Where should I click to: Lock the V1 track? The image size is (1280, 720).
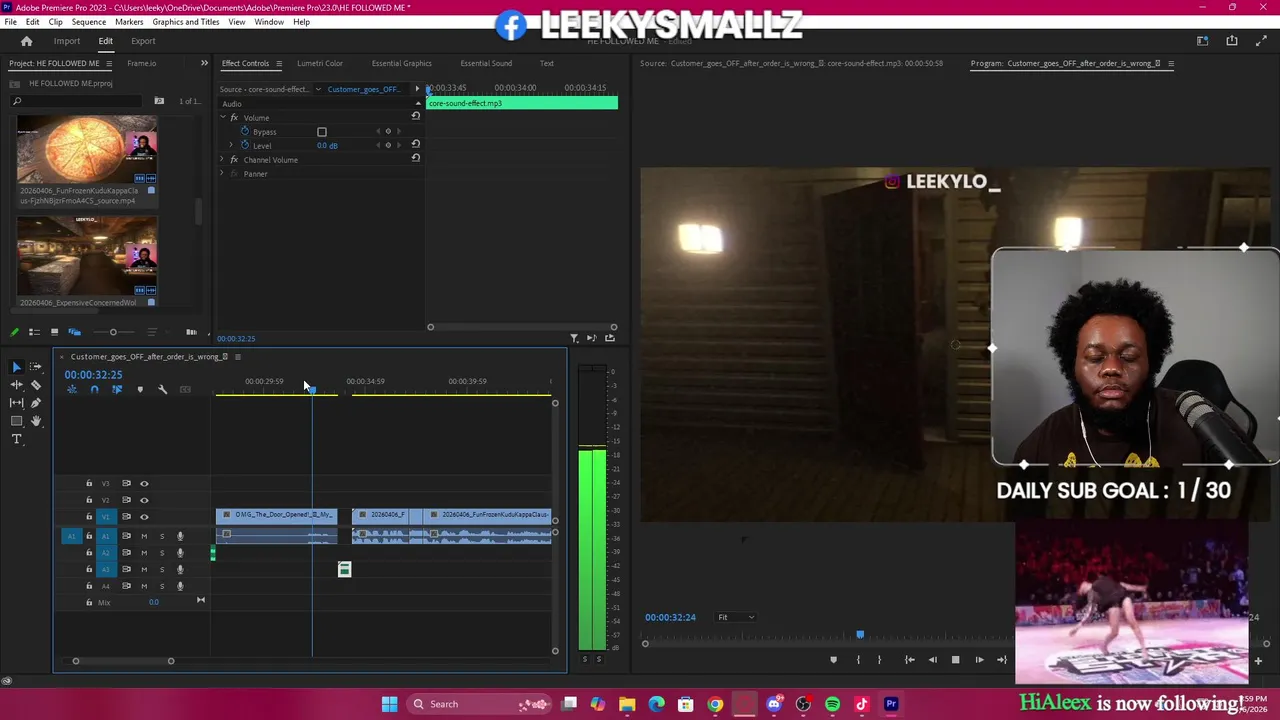pyautogui.click(x=89, y=517)
